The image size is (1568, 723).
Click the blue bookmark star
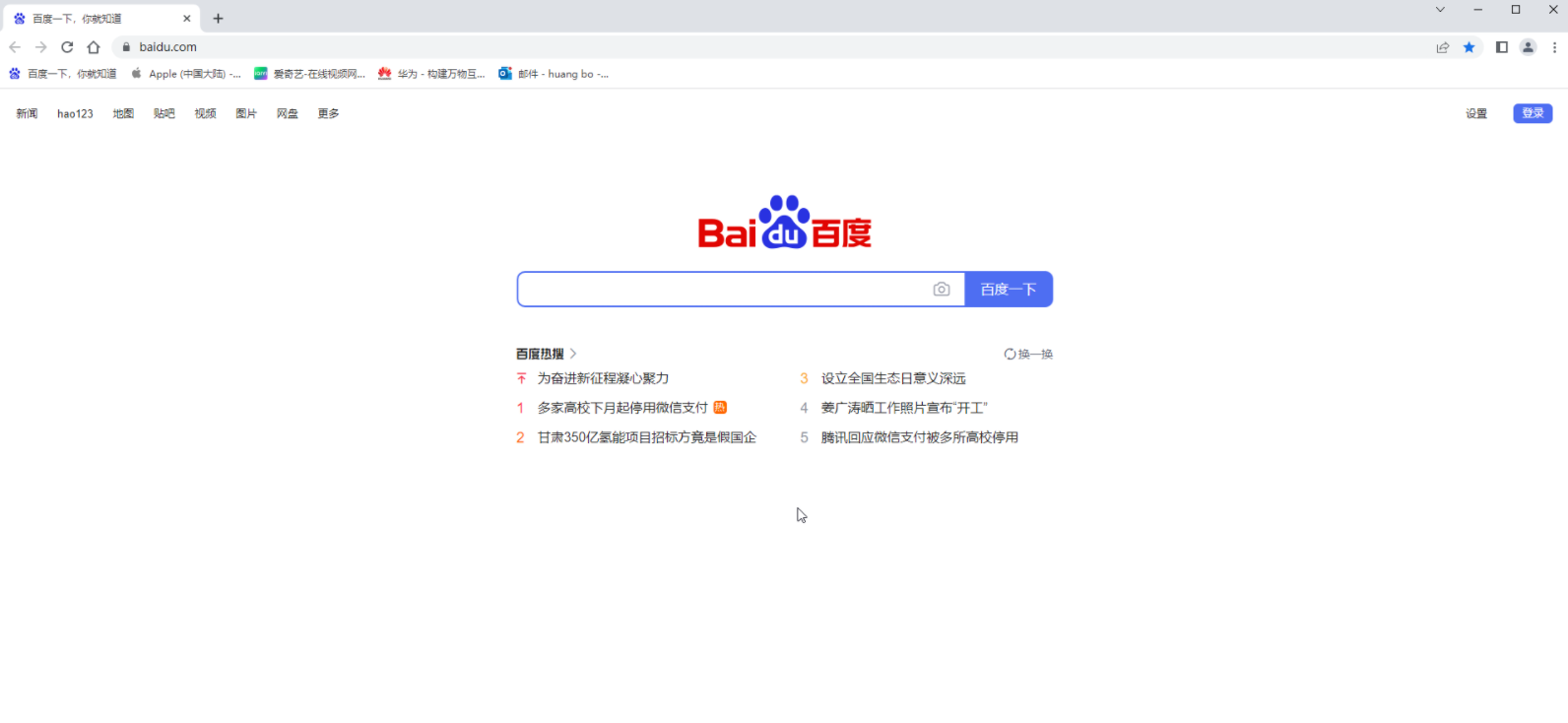1469,47
